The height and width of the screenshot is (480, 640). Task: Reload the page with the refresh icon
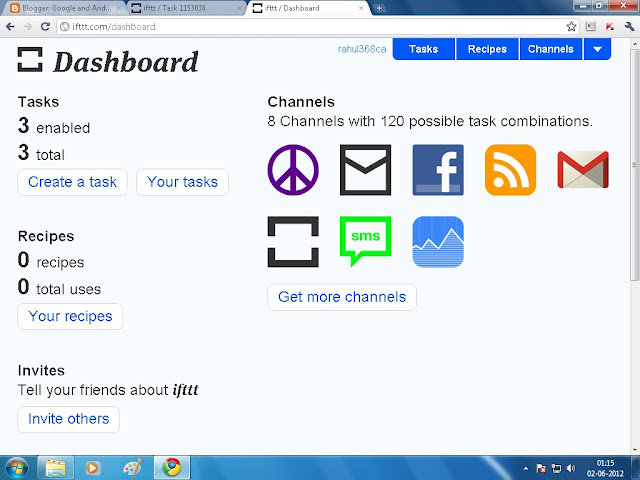(x=45, y=27)
